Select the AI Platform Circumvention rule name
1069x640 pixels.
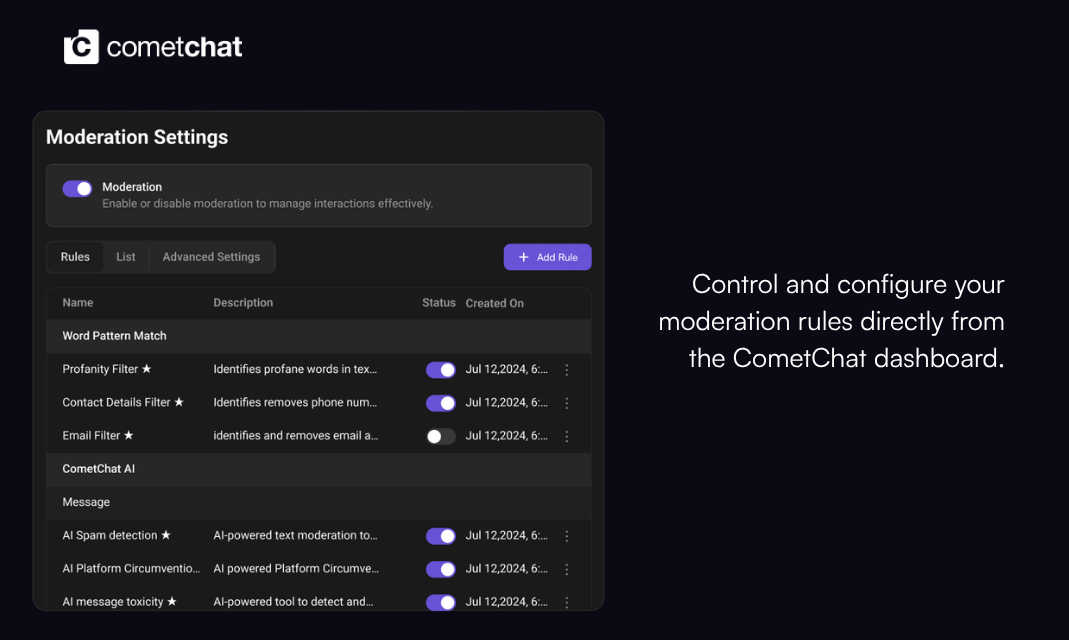(131, 568)
